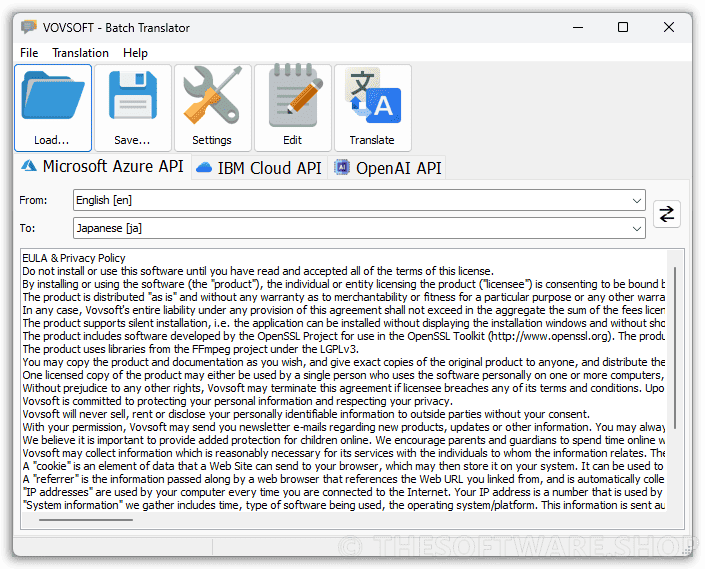The height and width of the screenshot is (569, 705).
Task: Close the Batch Translator window
Action: pos(669,27)
